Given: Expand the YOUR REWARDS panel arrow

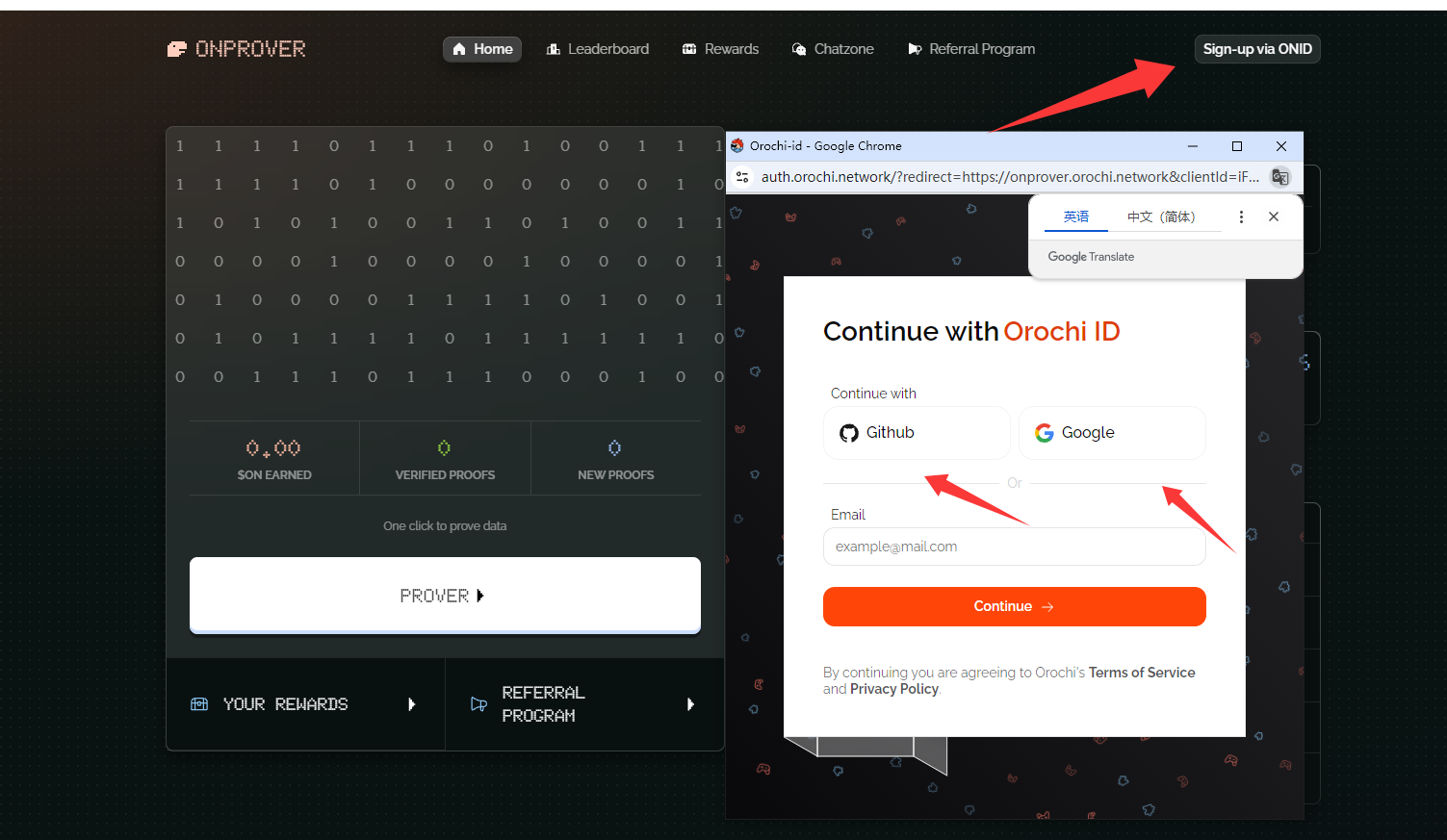Looking at the screenshot, I should coord(412,703).
